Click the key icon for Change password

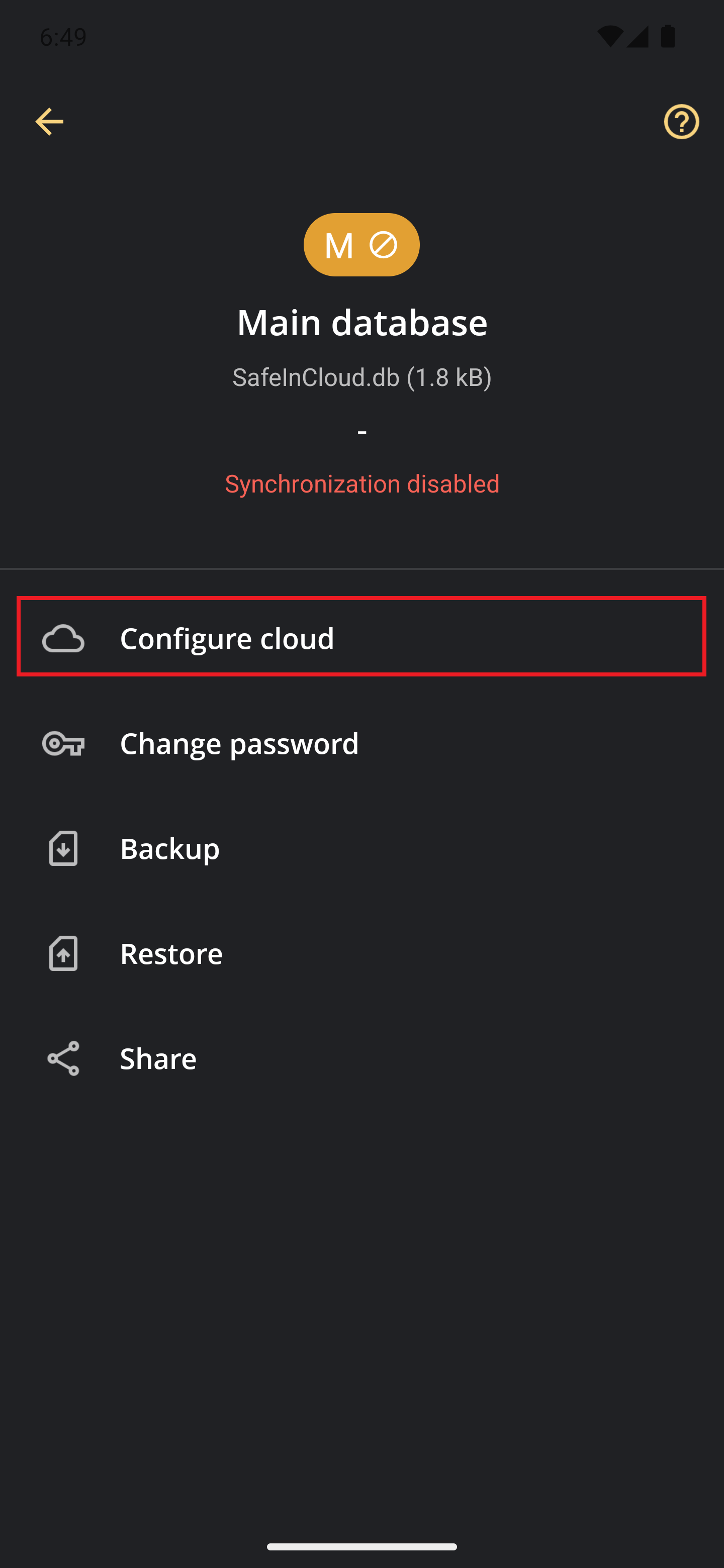(x=63, y=743)
